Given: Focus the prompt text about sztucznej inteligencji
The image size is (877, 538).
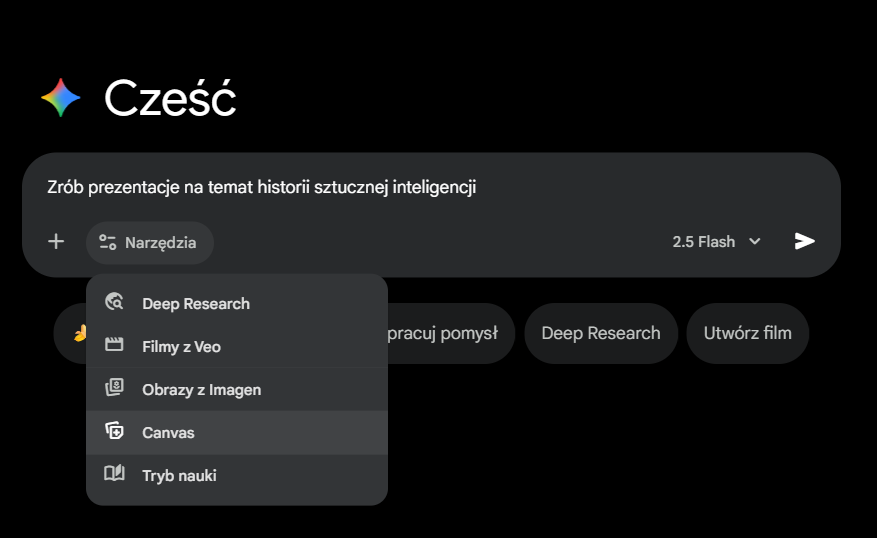Looking at the screenshot, I should pos(261,186).
